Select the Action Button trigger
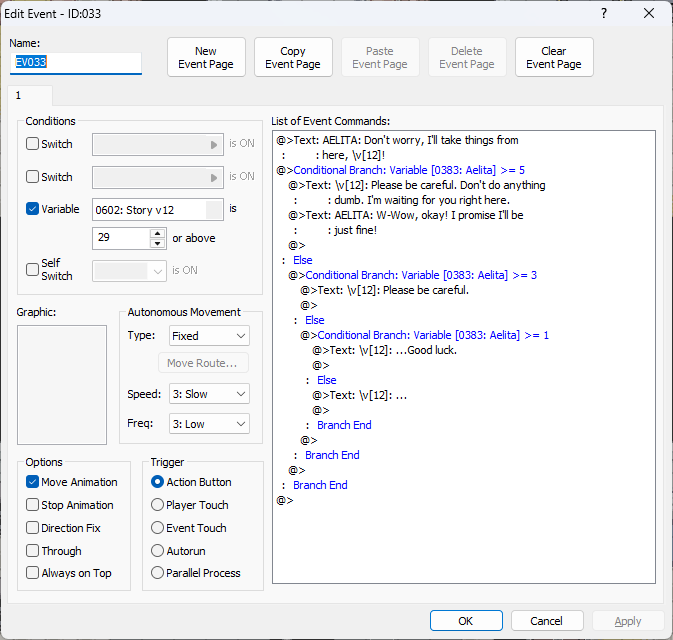This screenshot has width=673, height=640. 158,482
